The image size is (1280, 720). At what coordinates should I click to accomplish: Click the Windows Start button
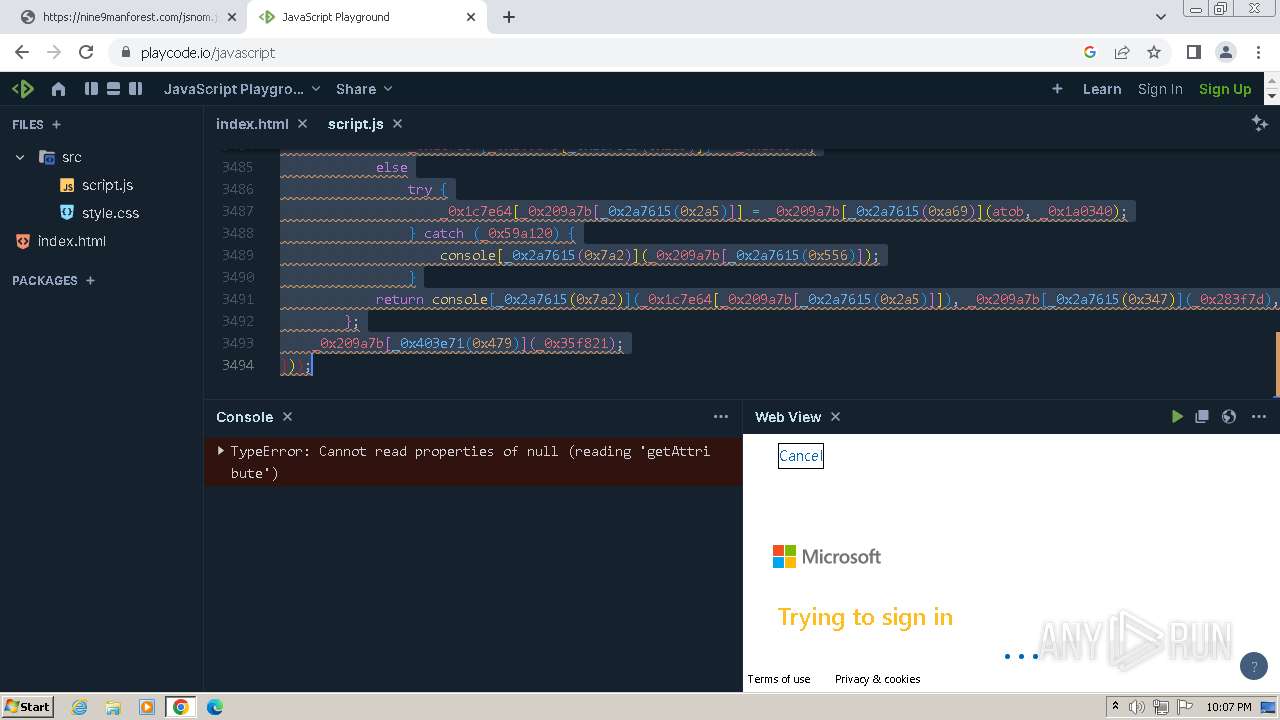coord(28,707)
